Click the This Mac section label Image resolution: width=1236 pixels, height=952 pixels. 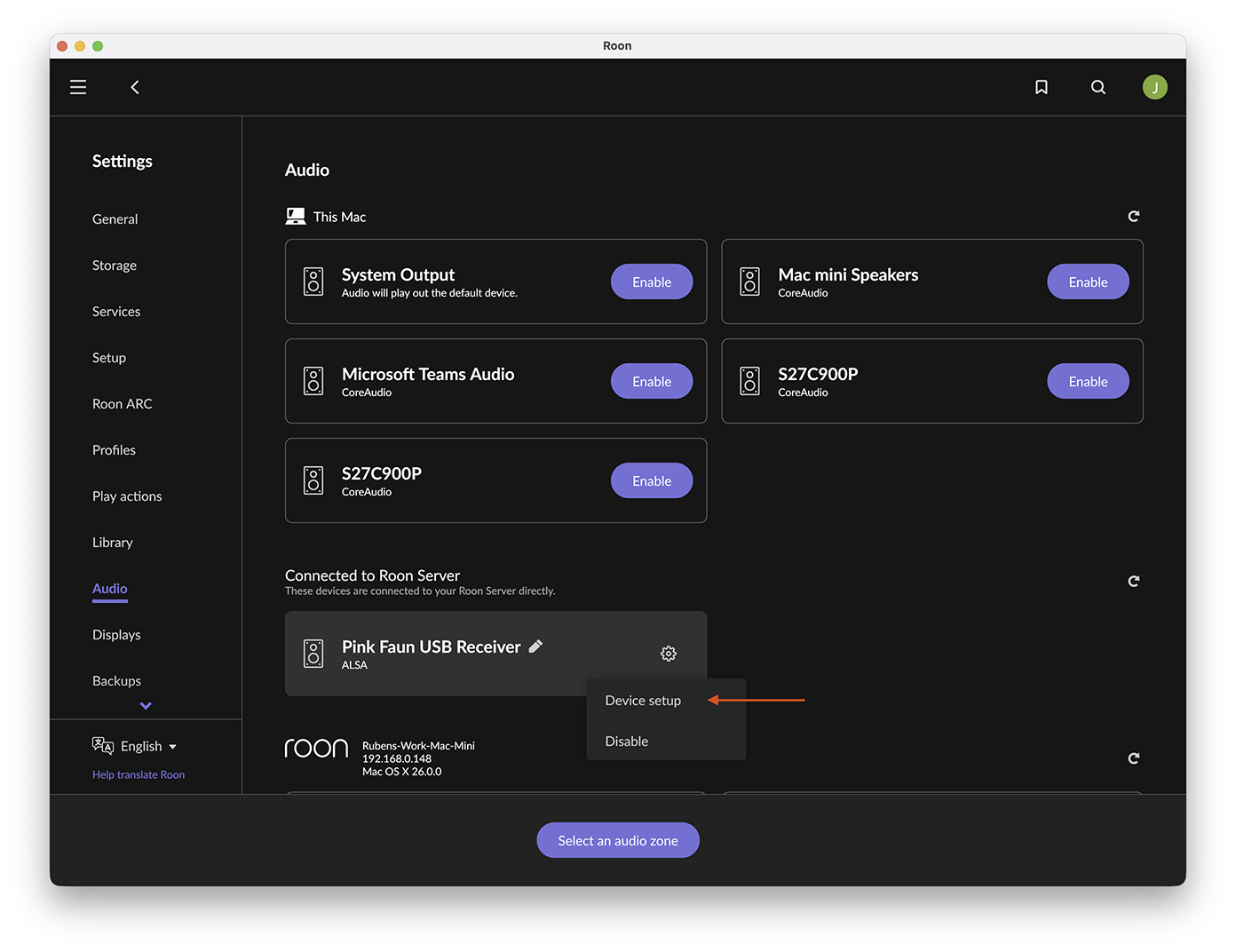pos(339,217)
